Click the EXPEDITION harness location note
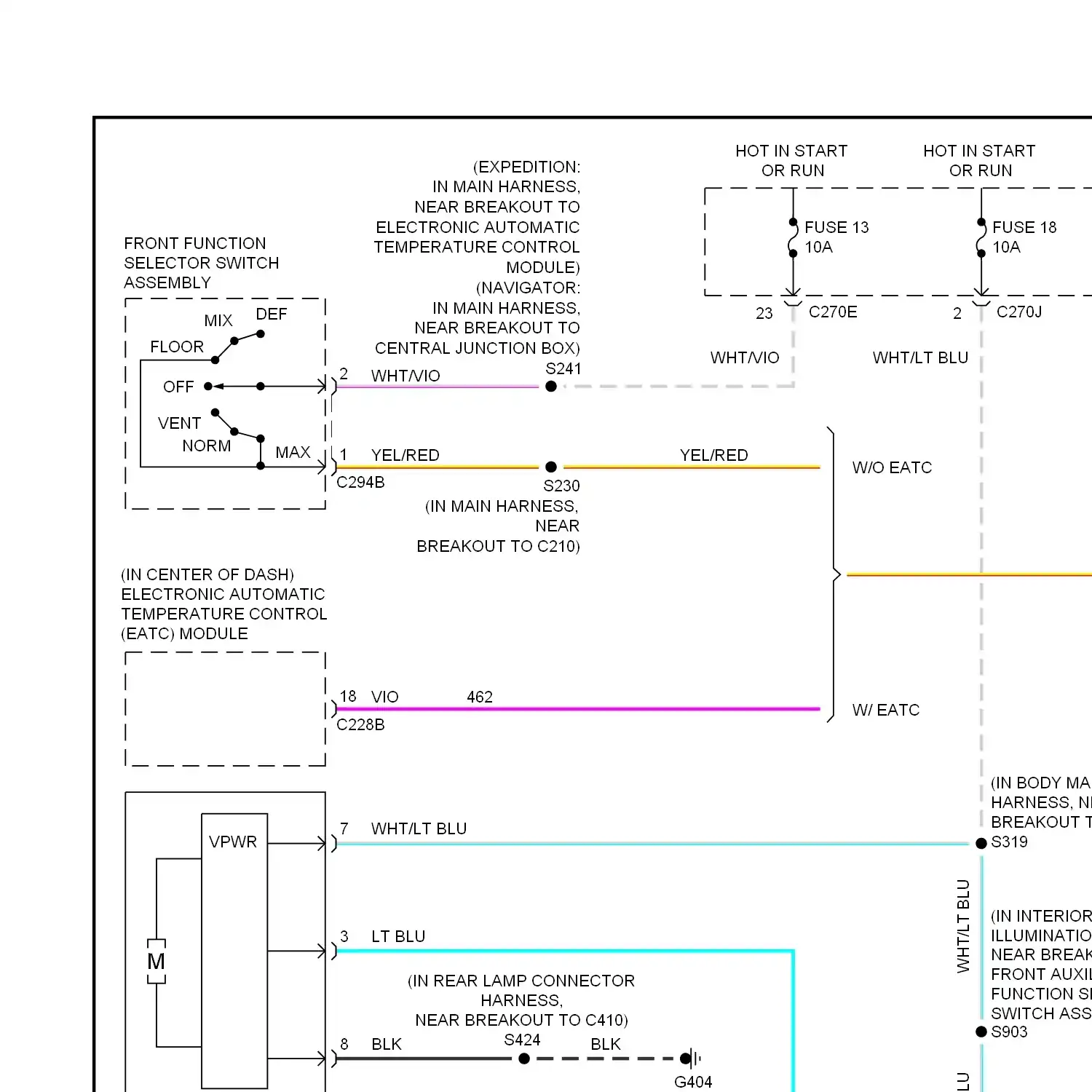The height and width of the screenshot is (1092, 1092). [x=477, y=217]
